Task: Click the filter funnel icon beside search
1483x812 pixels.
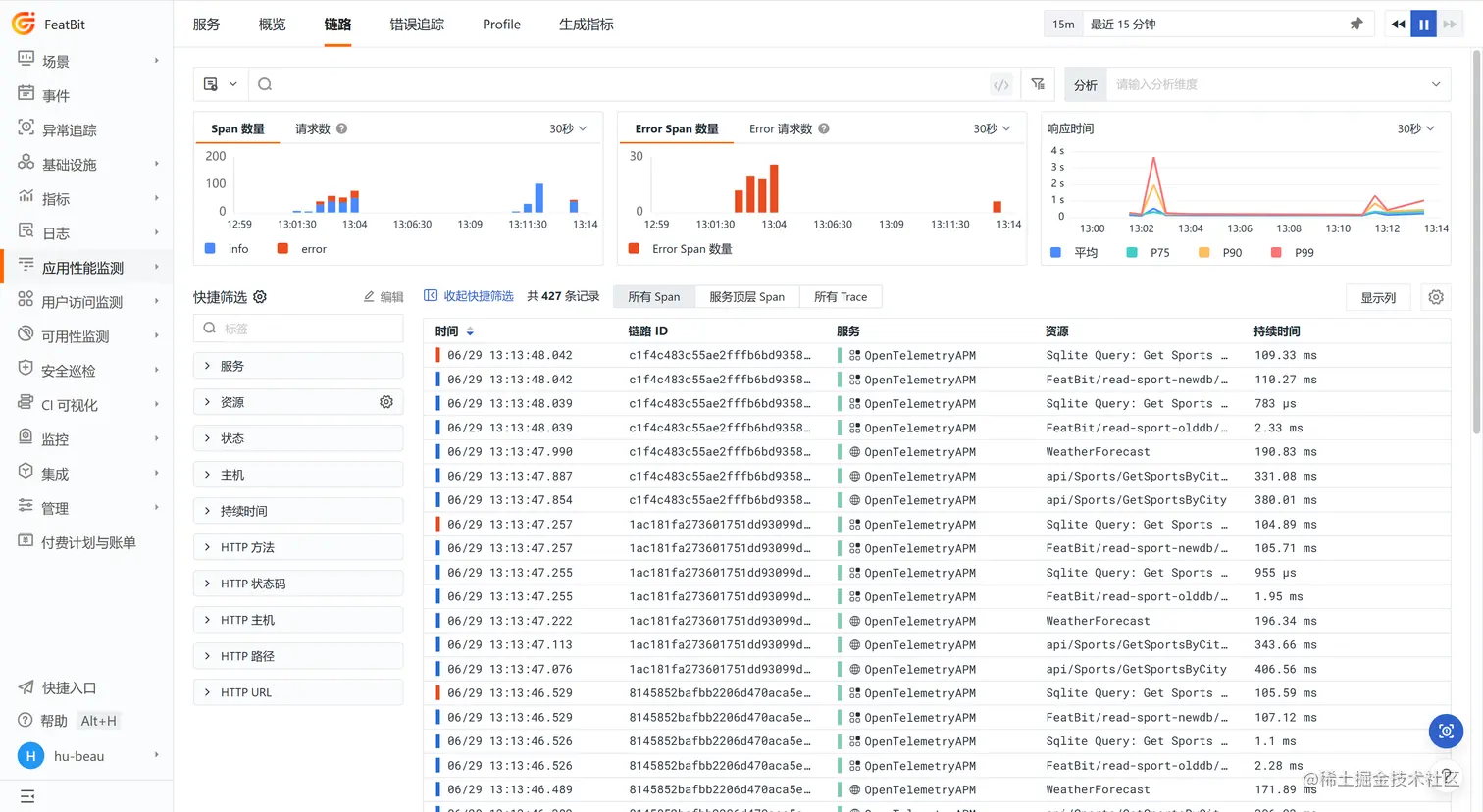Action: (1038, 84)
